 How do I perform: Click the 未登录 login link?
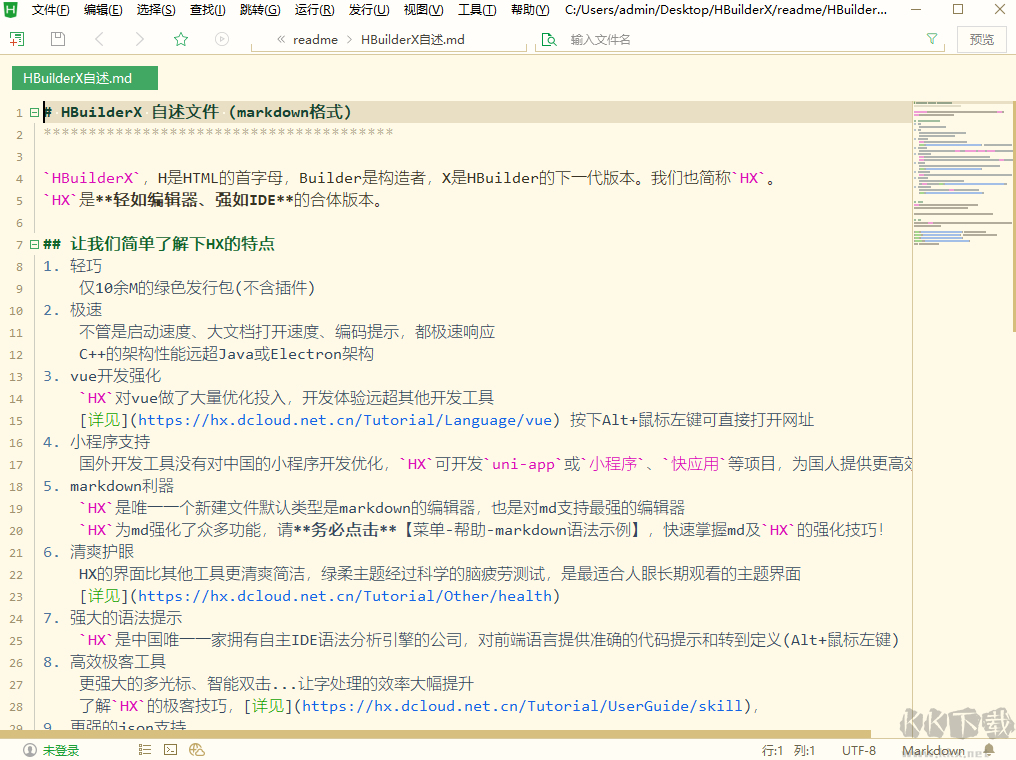click(61, 750)
